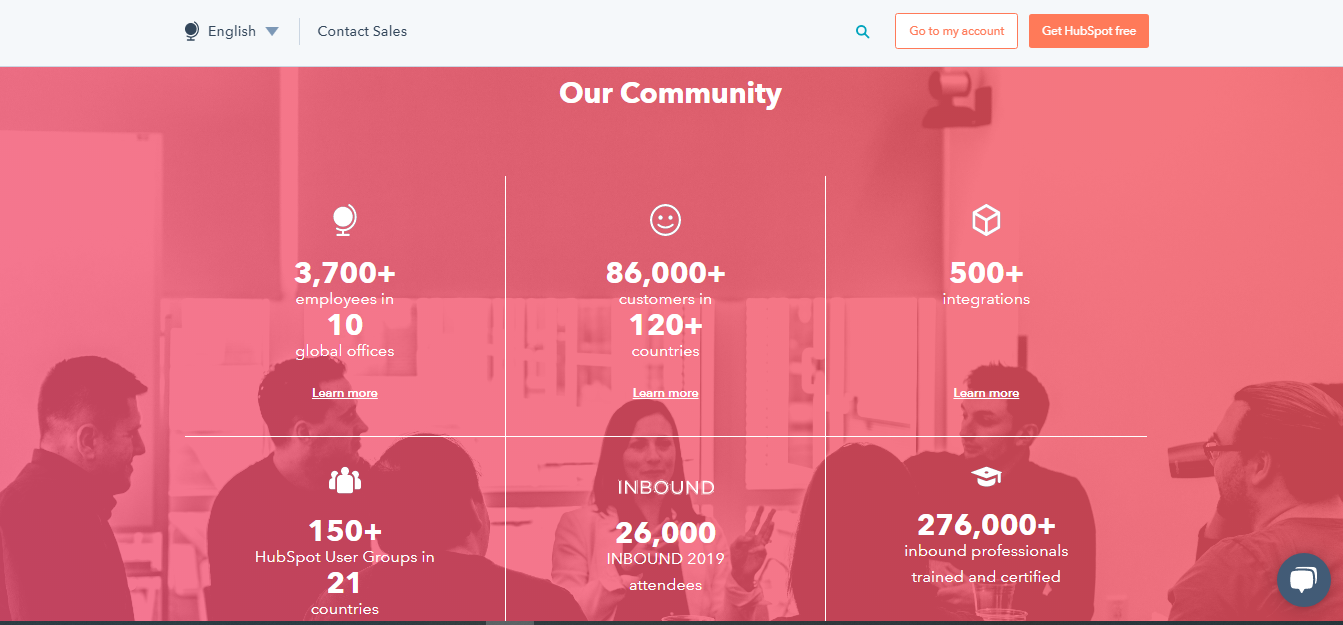This screenshot has height=625, width=1343.
Task: Click the 21 countries number
Action: coord(344,583)
